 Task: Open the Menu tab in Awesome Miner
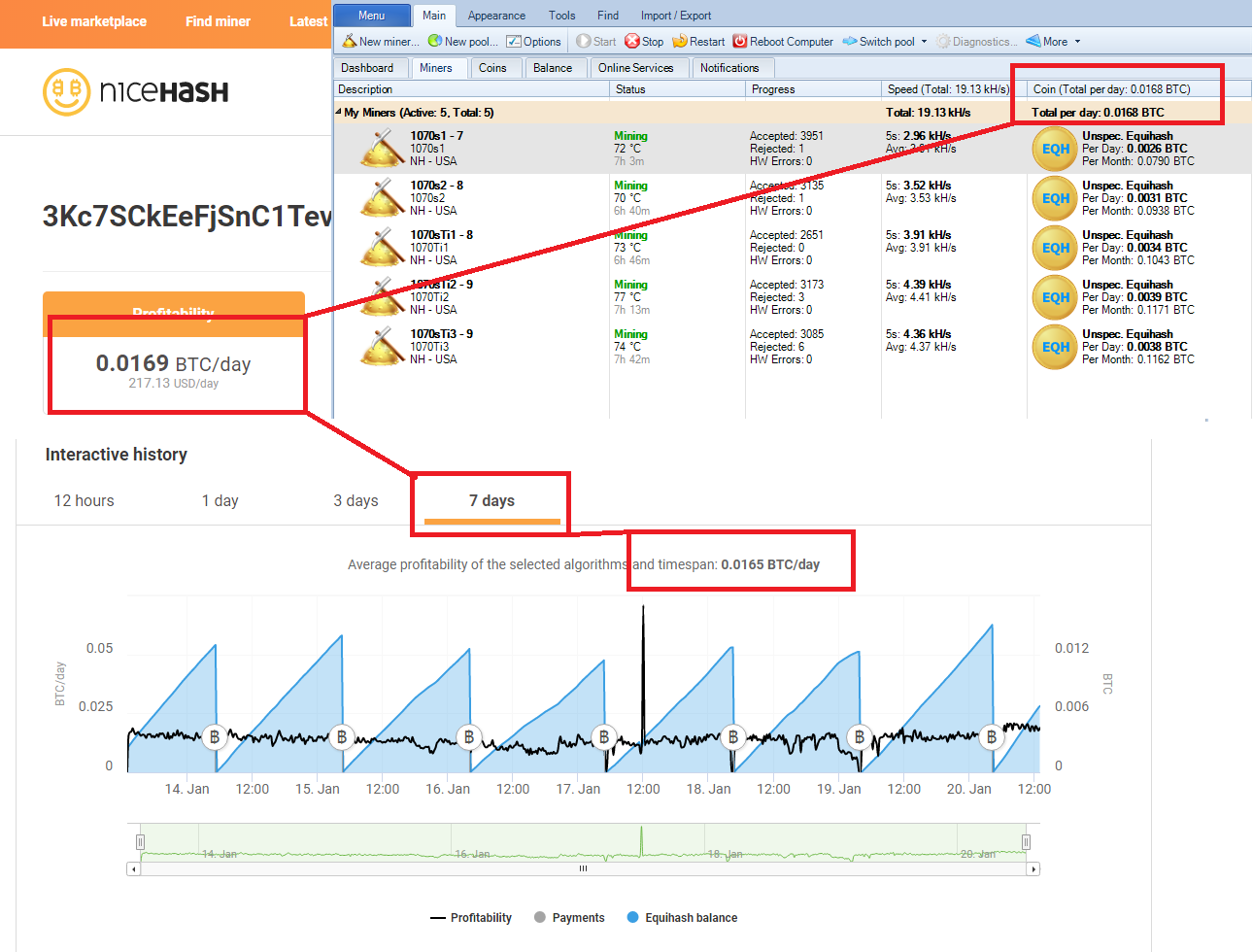371,16
